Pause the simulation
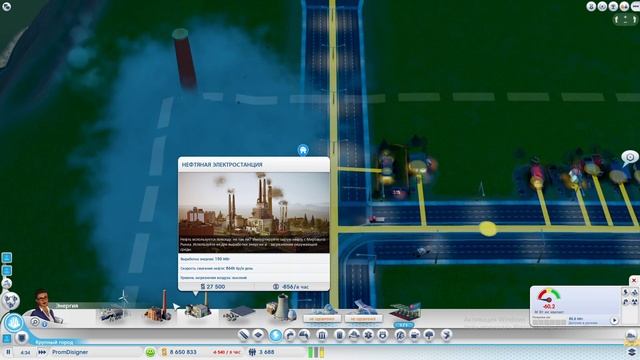The width and height of the screenshot is (640, 360). click(8, 352)
